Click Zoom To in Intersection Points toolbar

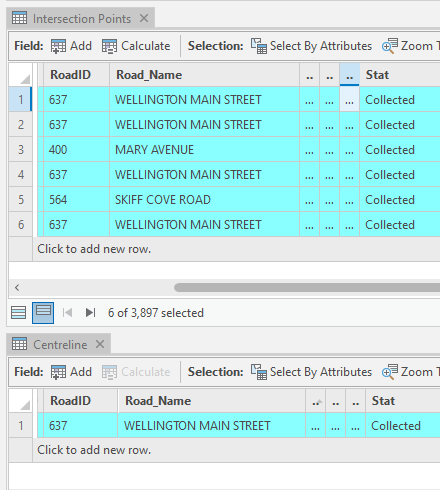pos(411,46)
